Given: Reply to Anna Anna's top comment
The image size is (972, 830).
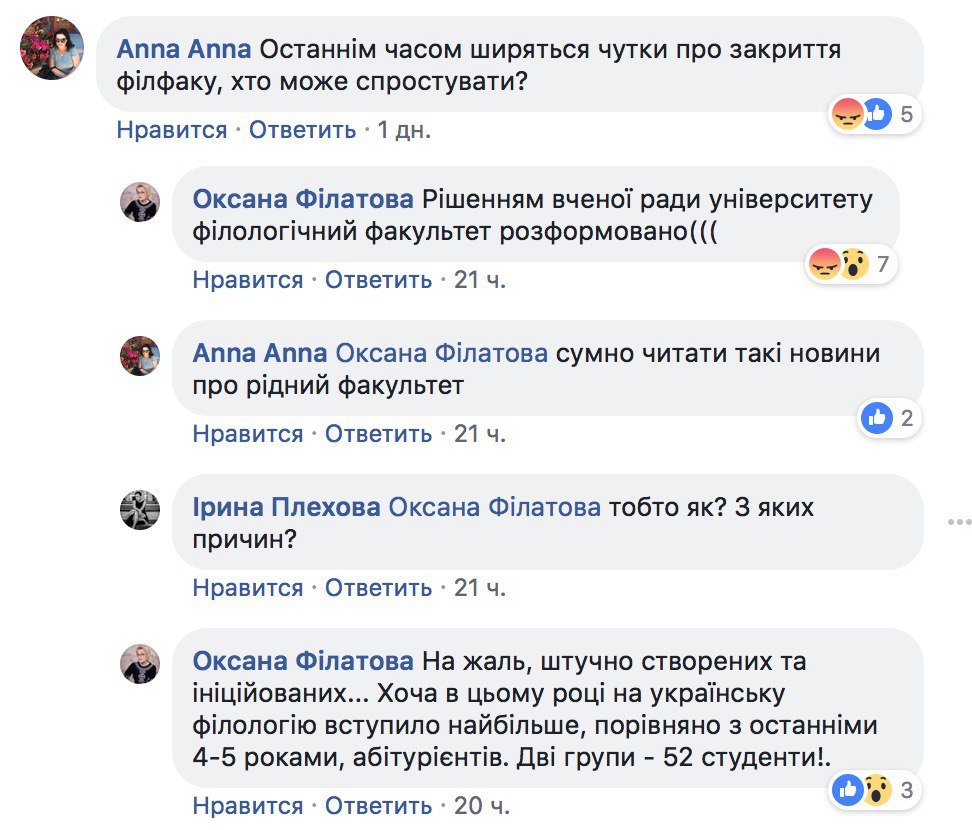Looking at the screenshot, I should click(x=302, y=130).
